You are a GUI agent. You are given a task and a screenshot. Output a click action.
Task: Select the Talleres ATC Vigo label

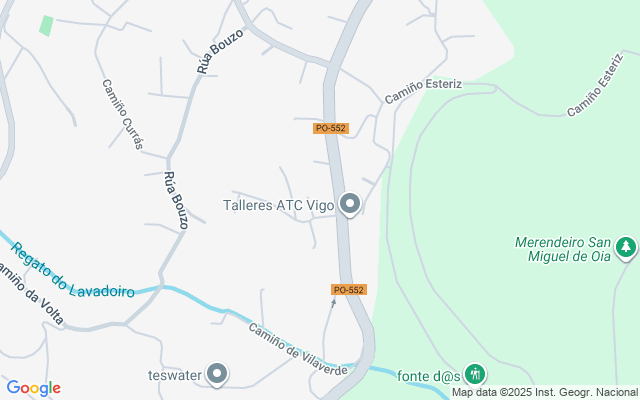pyautogui.click(x=278, y=205)
